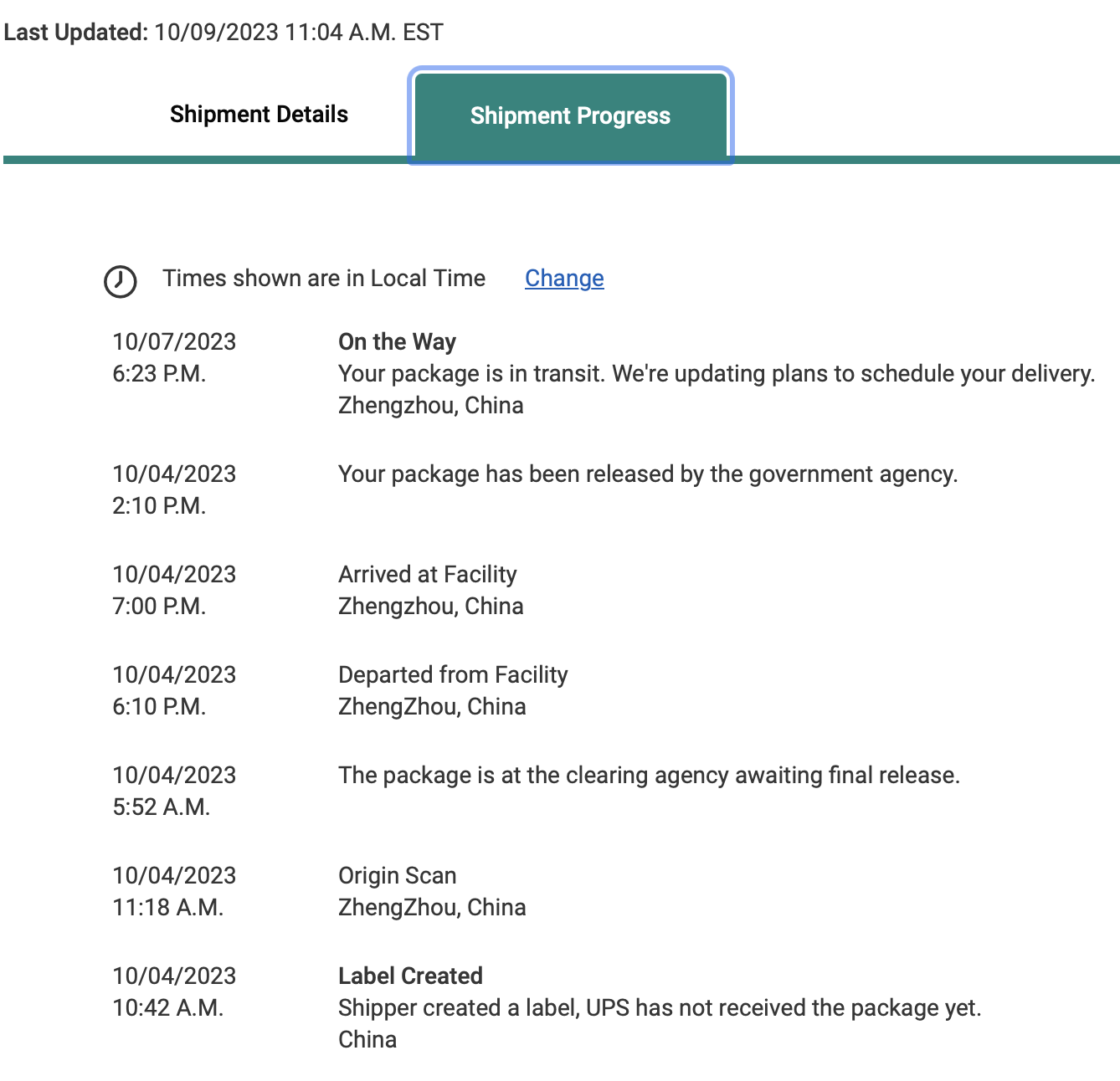Click the 6:10 P.M. time entry
Image resolution: width=1120 pixels, height=1081 pixels.
pyautogui.click(x=159, y=707)
